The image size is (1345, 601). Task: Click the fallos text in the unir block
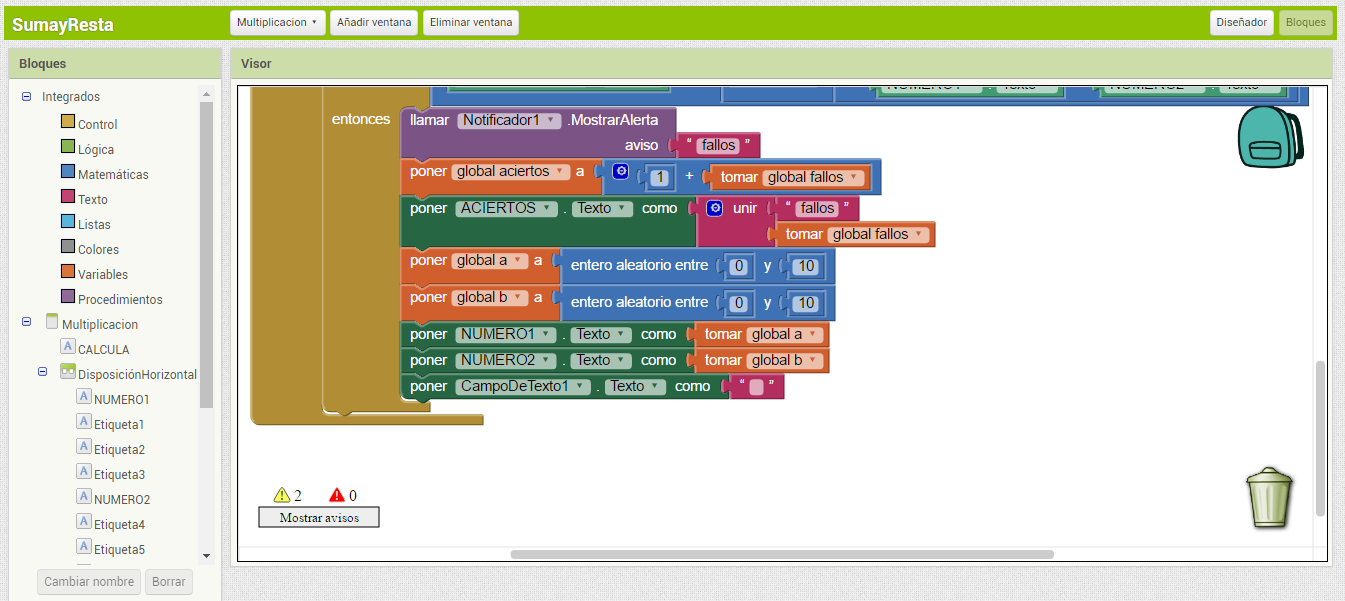tap(817, 208)
